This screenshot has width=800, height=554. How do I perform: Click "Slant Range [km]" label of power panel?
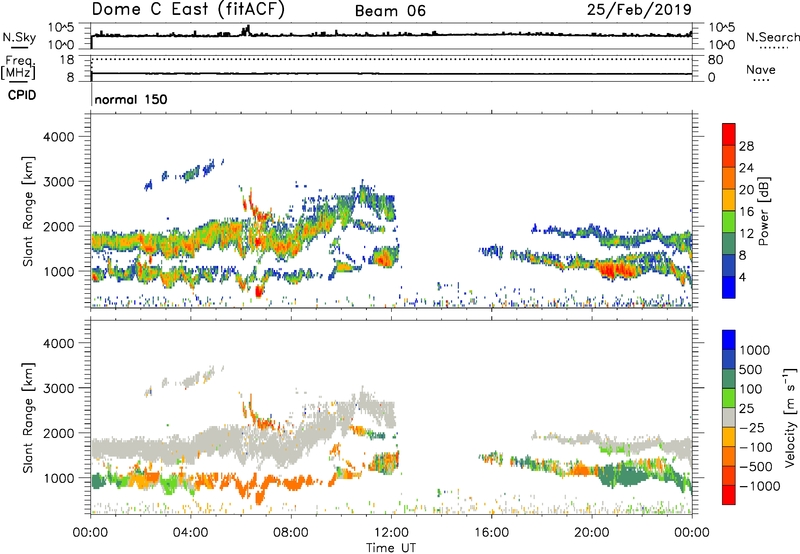click(28, 211)
